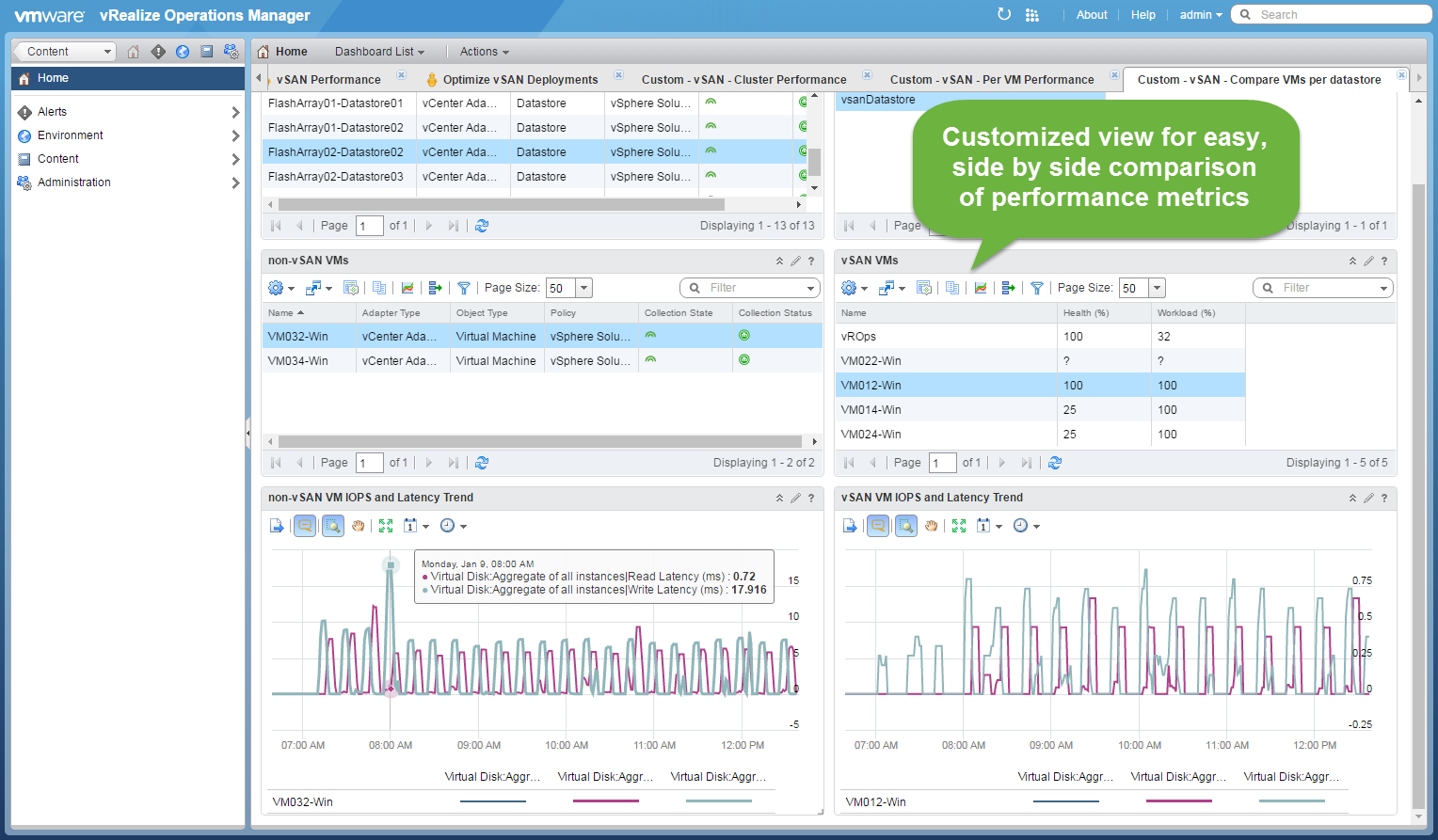The image size is (1438, 840).
Task: Open gear actions menu in non-vSAN VMs
Action: pyautogui.click(x=280, y=288)
